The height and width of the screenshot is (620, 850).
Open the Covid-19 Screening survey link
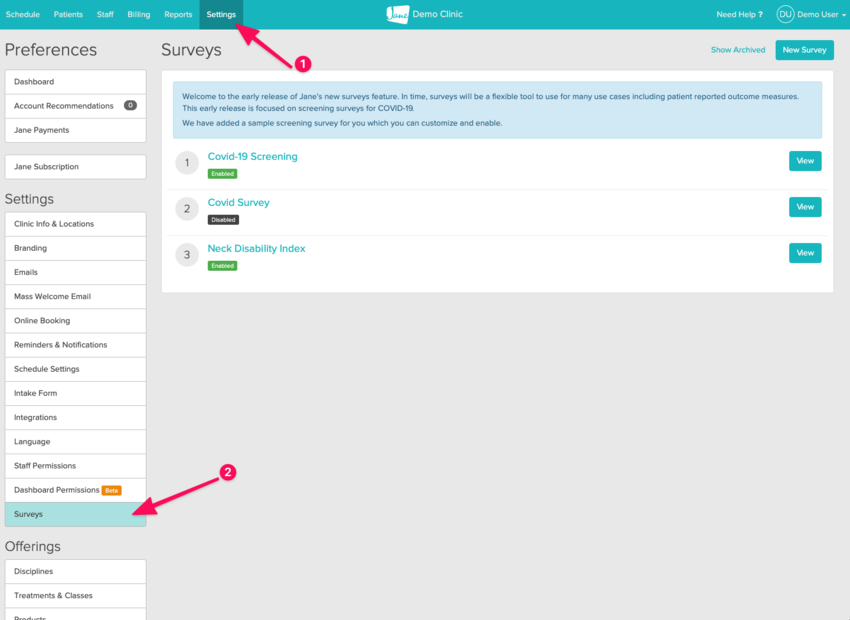coord(252,157)
